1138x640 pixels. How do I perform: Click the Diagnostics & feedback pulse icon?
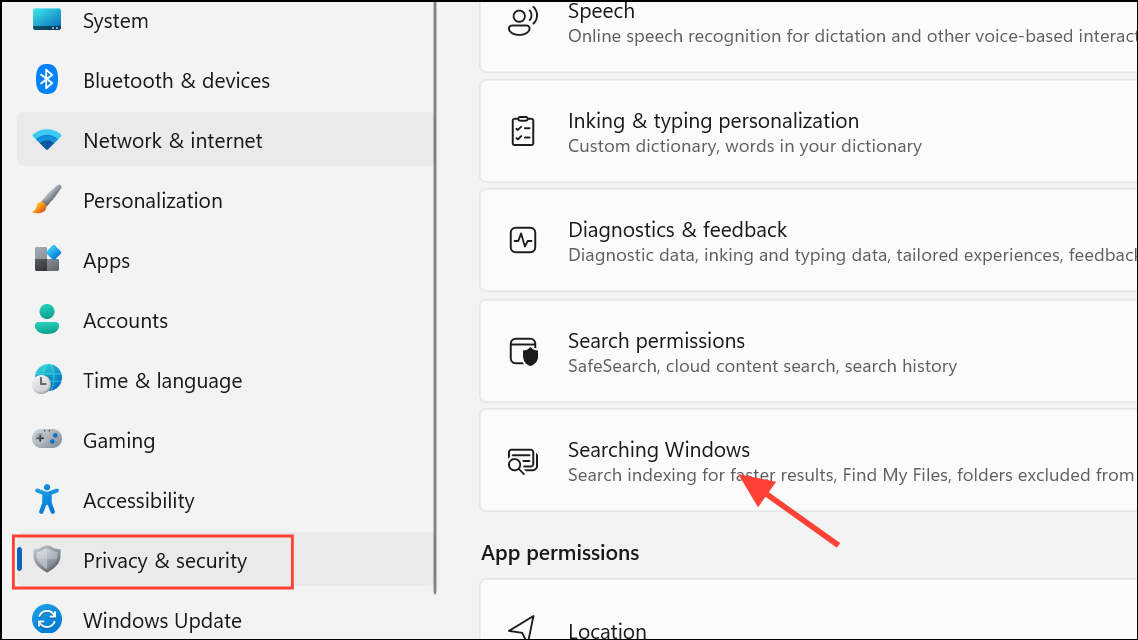522,240
